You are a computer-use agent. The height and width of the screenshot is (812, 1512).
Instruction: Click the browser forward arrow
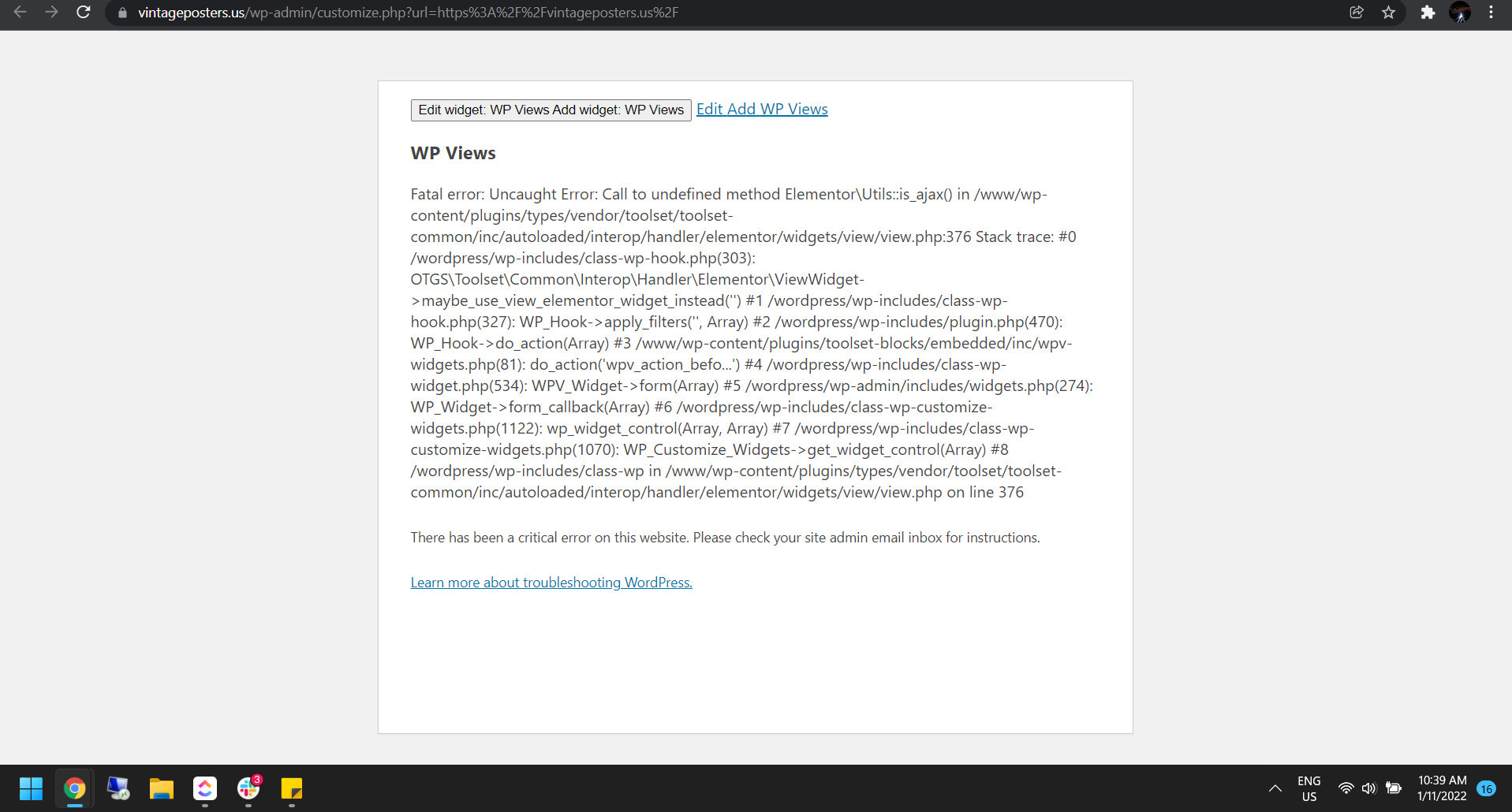(51, 13)
